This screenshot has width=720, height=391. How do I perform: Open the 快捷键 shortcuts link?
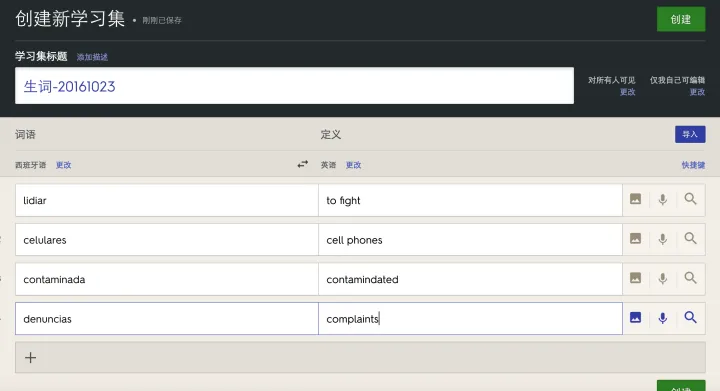(693, 165)
